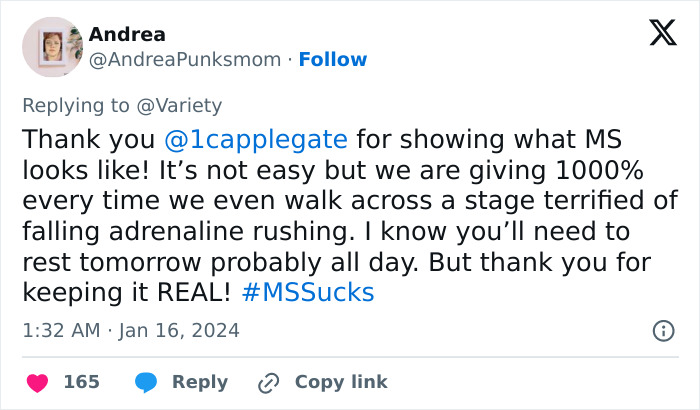Browse the #MSSucks hashtag
The height and width of the screenshot is (410, 700).
tap(308, 293)
